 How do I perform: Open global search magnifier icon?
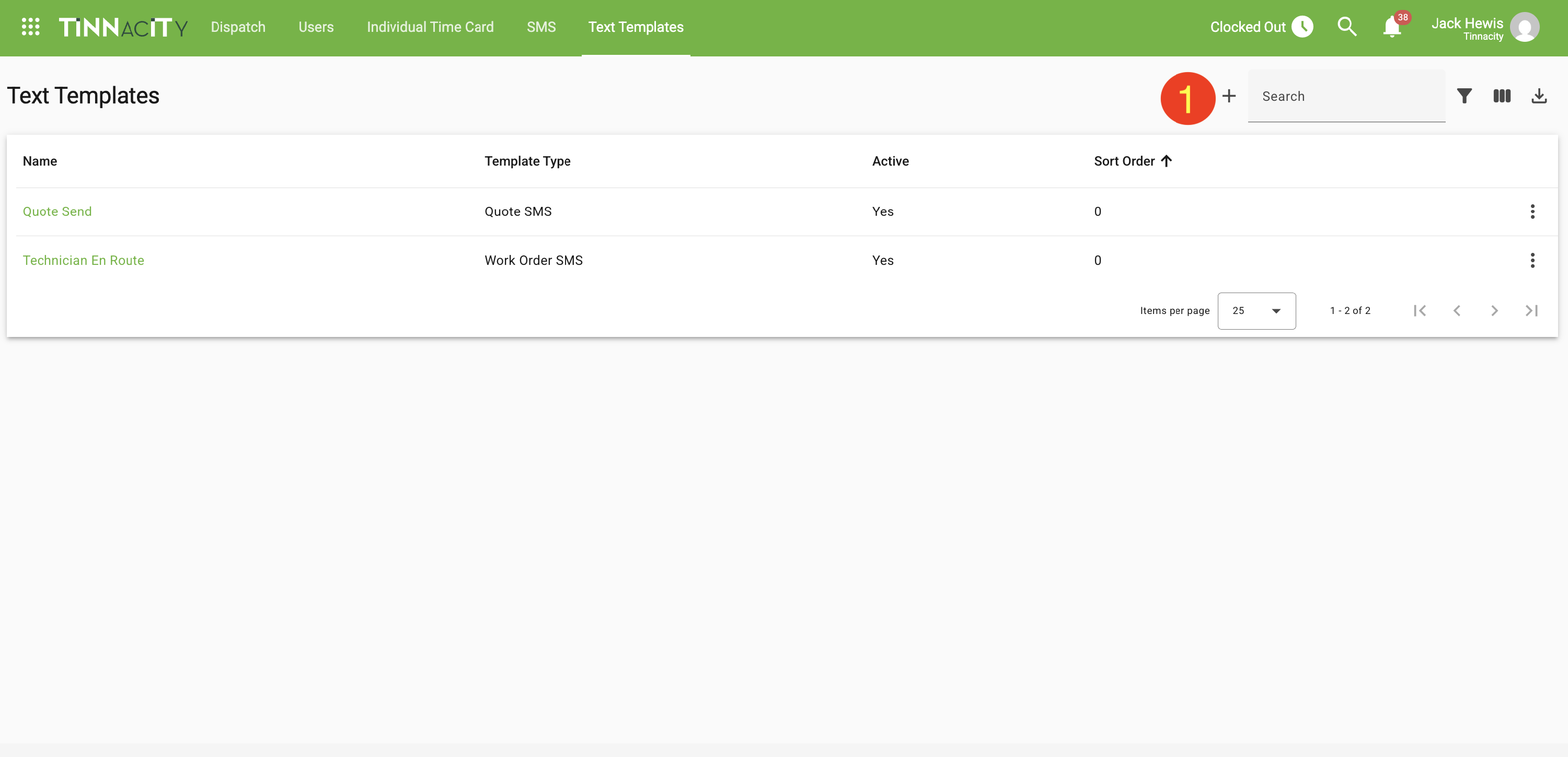1346,27
